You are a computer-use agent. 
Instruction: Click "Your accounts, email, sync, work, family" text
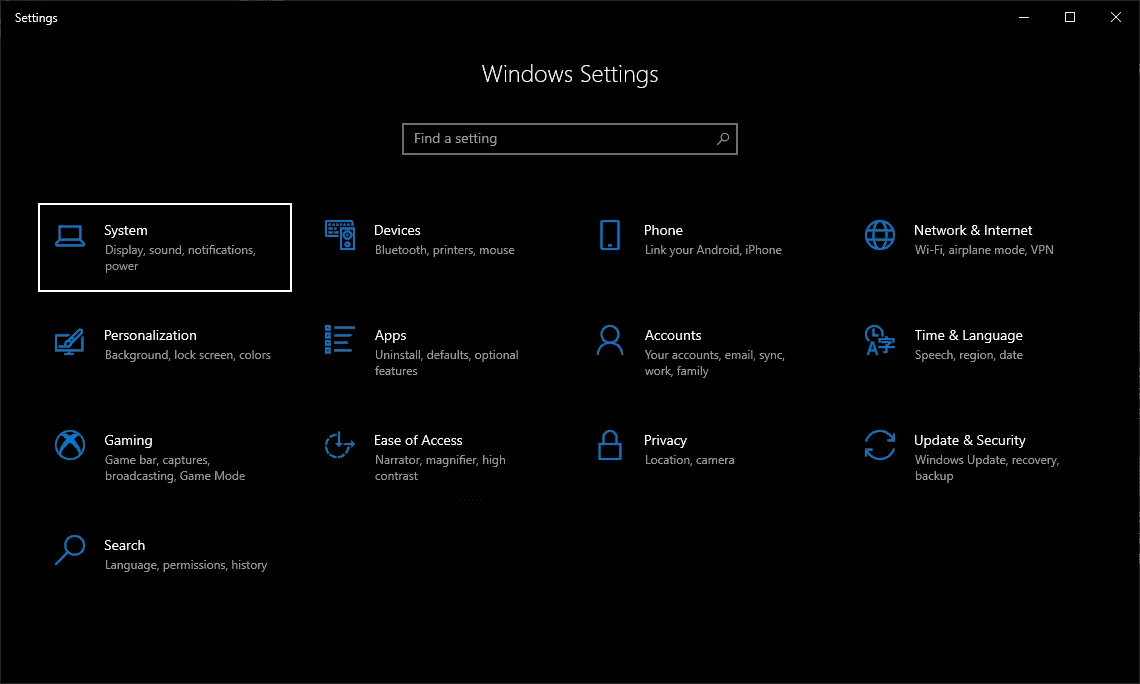coord(715,363)
